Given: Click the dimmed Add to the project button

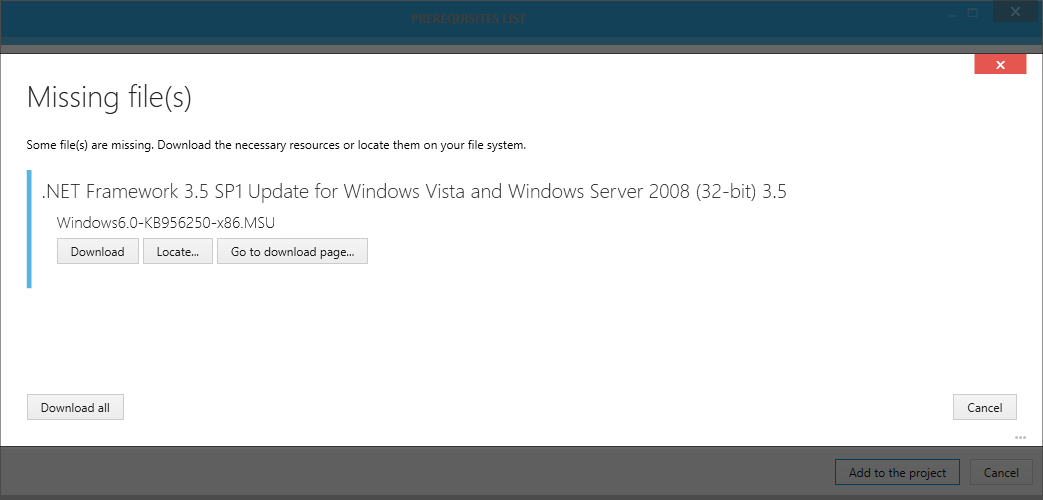Looking at the screenshot, I should click(x=896, y=473).
